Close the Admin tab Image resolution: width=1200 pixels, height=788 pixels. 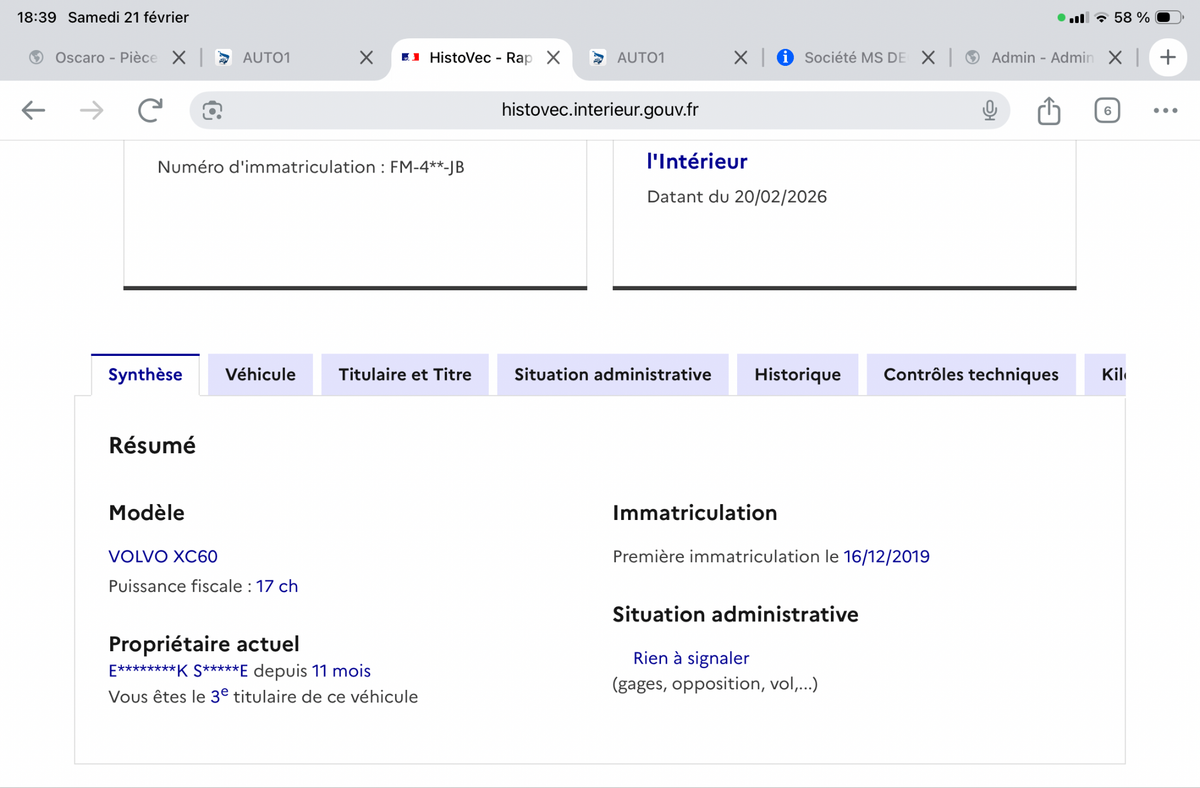tap(1116, 58)
